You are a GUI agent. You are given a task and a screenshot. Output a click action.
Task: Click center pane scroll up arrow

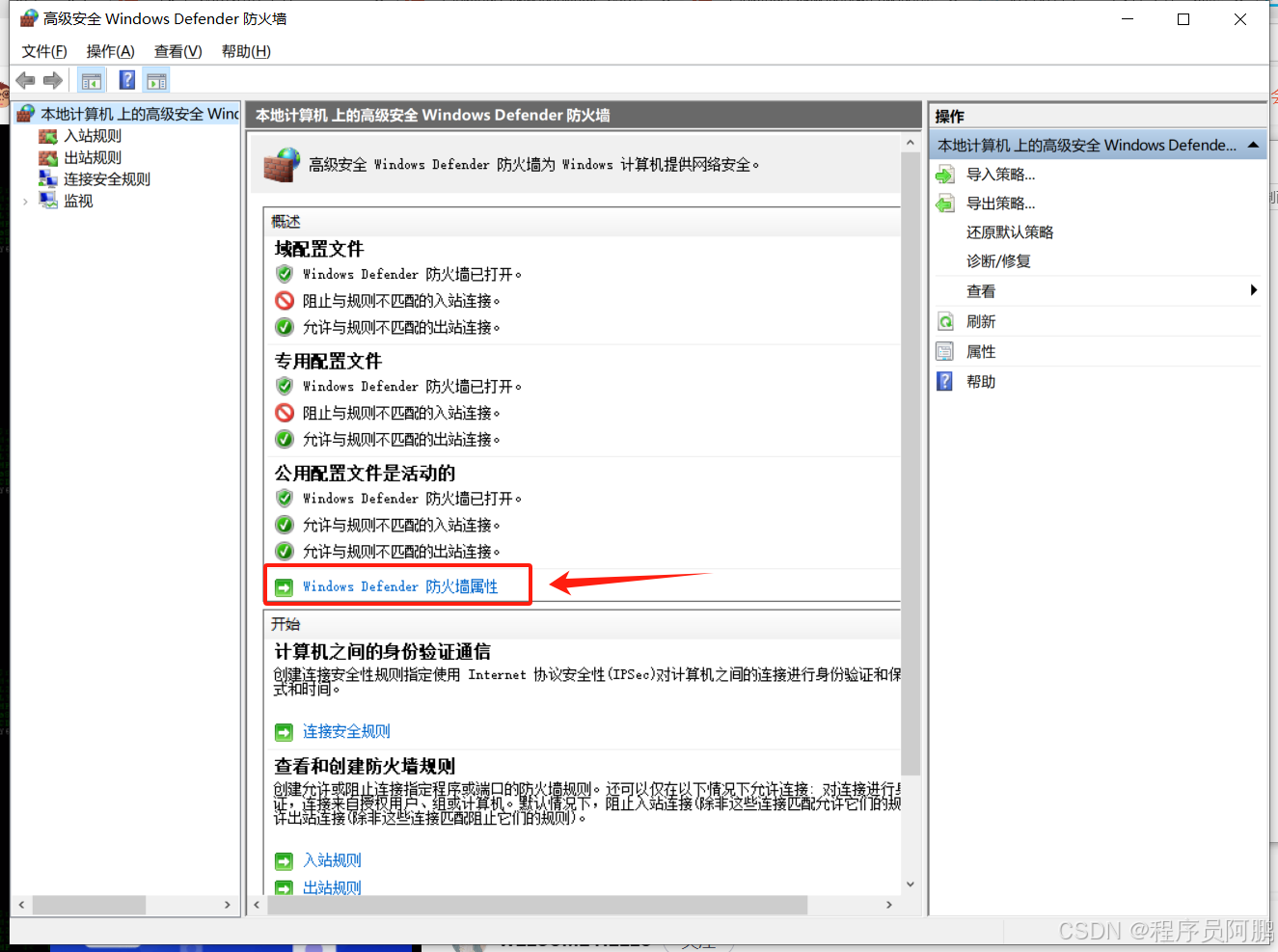(x=911, y=143)
